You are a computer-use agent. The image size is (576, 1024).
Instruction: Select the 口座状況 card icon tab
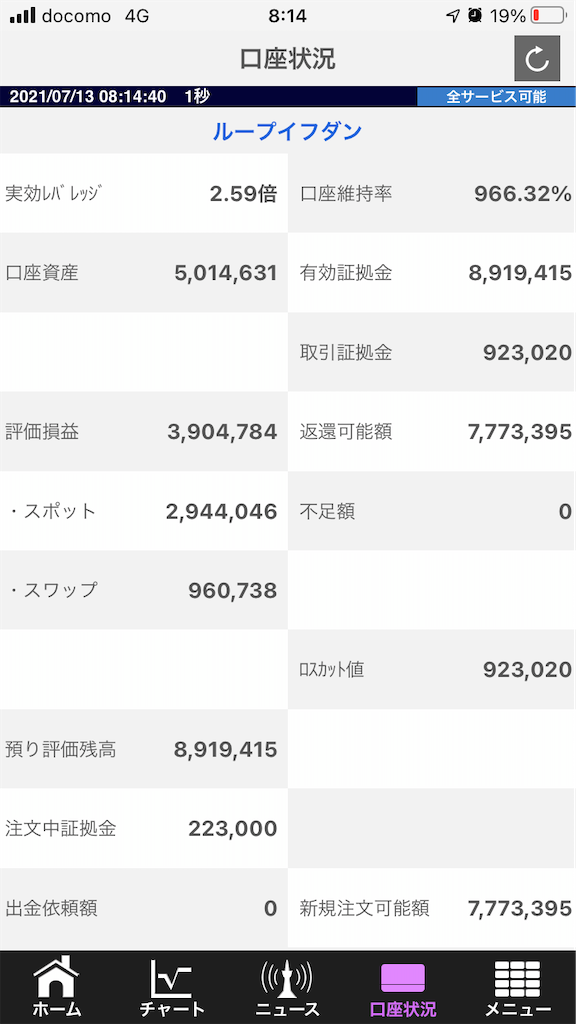pyautogui.click(x=403, y=987)
